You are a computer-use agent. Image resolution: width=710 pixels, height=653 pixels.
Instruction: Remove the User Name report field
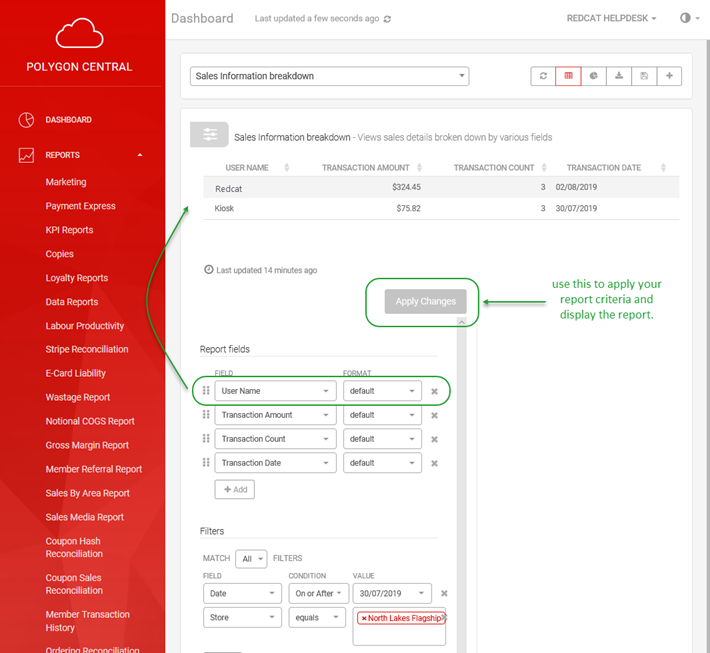click(x=434, y=391)
